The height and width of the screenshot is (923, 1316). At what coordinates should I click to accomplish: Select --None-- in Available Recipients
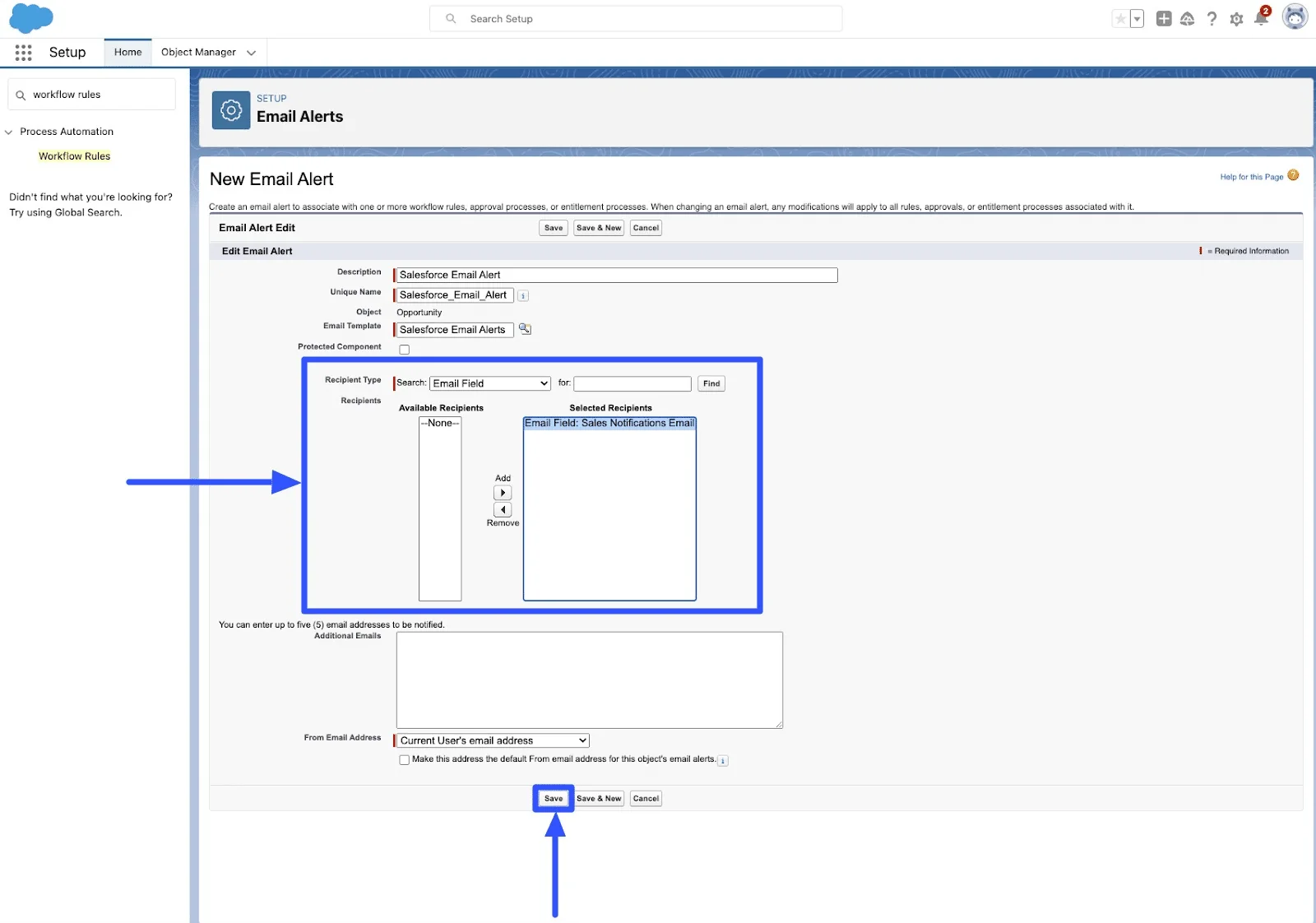tap(440, 423)
